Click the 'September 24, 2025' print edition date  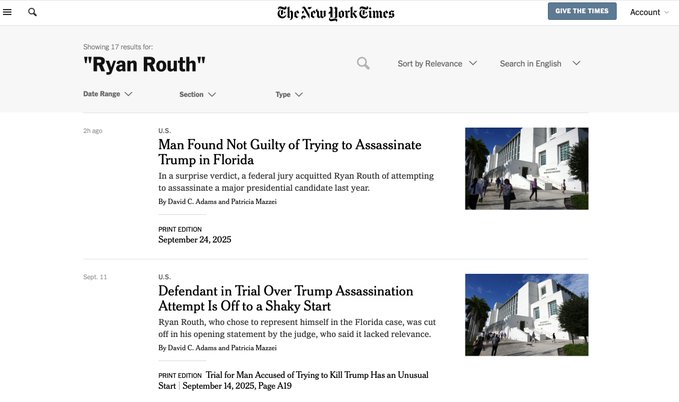pyautogui.click(x=194, y=240)
